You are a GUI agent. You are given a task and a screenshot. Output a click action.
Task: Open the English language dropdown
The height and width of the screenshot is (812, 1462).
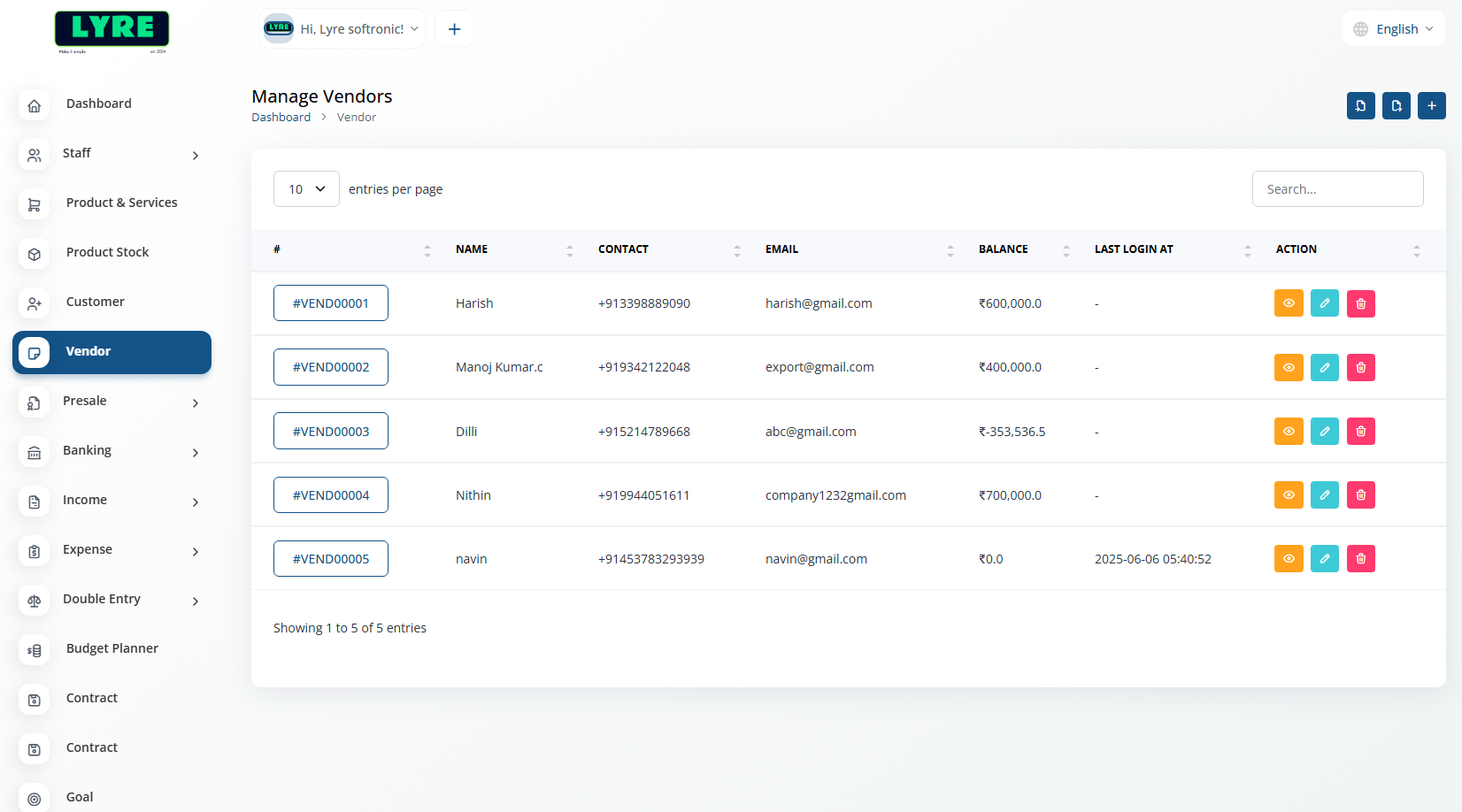pyautogui.click(x=1393, y=29)
